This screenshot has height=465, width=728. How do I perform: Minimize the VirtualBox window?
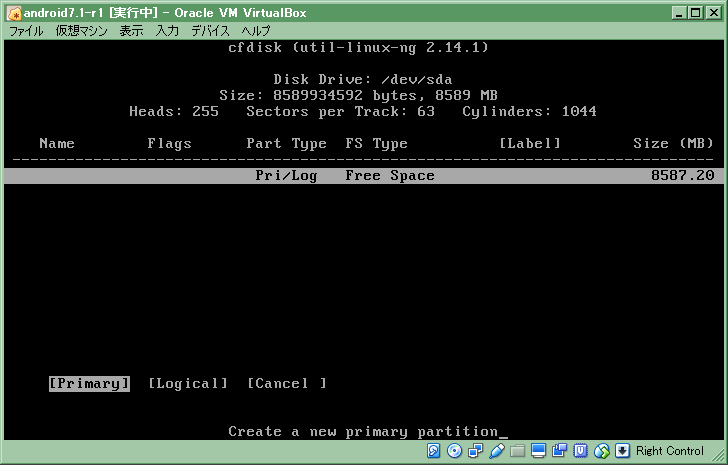679,13
